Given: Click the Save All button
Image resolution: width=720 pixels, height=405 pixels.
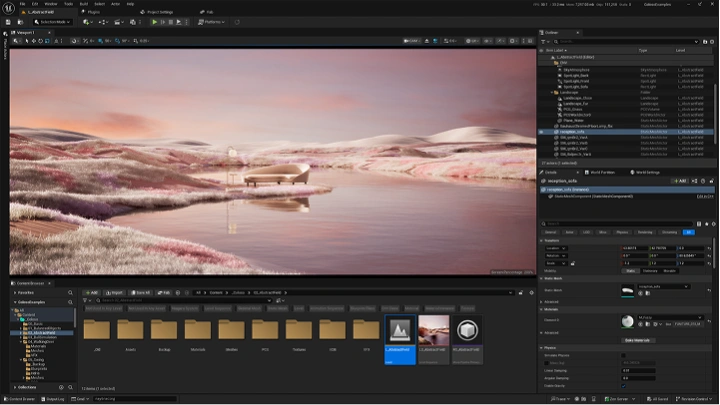Looking at the screenshot, I should [x=141, y=292].
